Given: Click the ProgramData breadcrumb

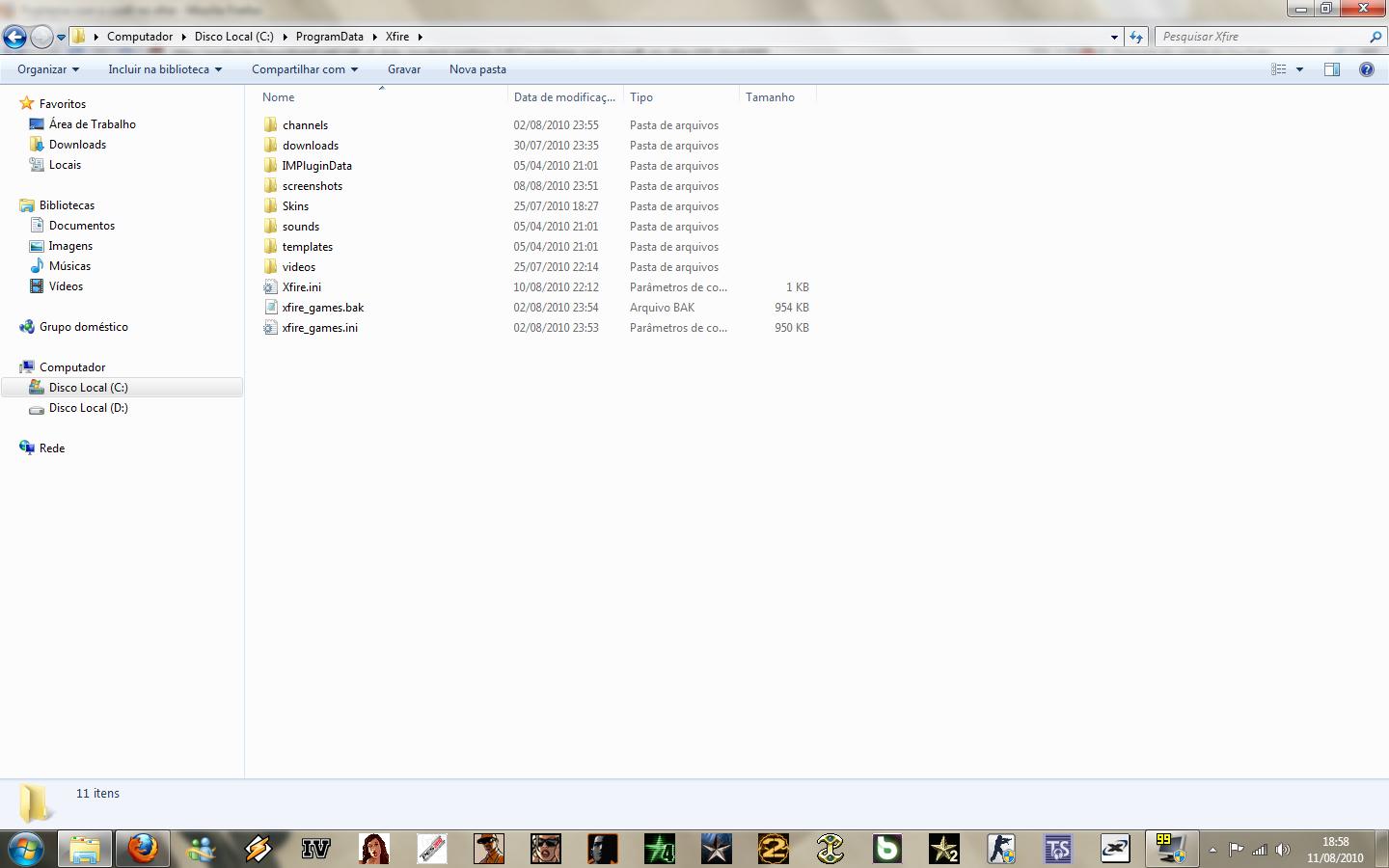Looking at the screenshot, I should (x=330, y=37).
